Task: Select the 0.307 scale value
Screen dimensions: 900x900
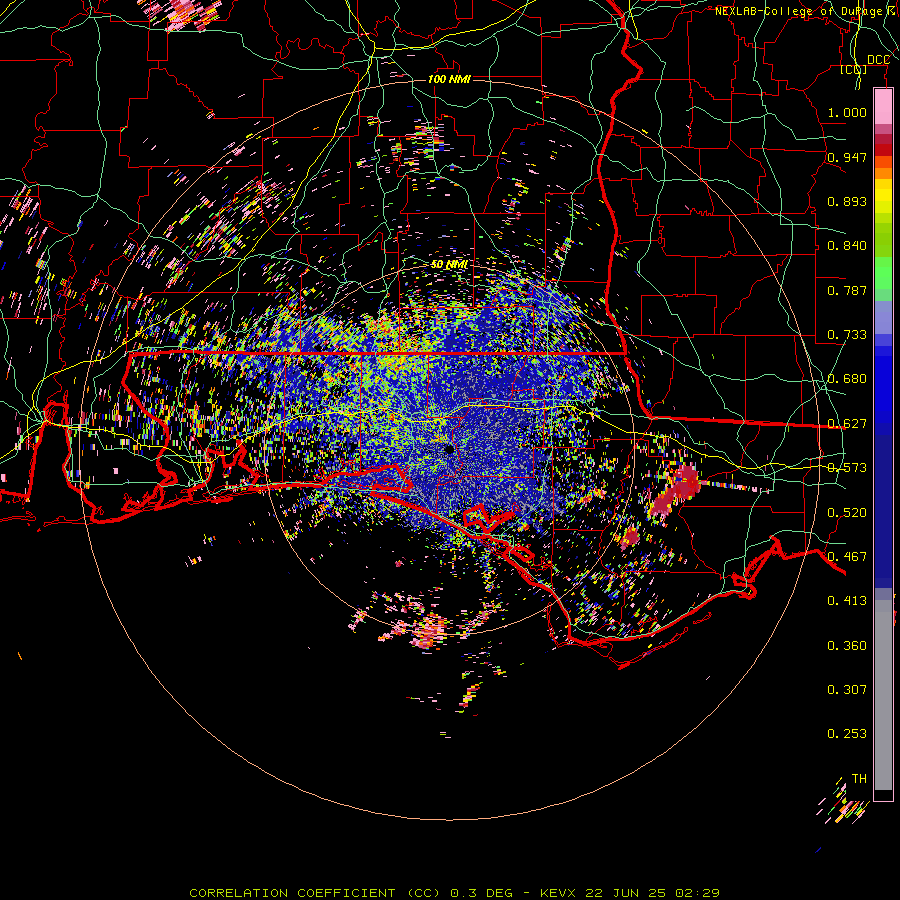Action: [x=847, y=690]
